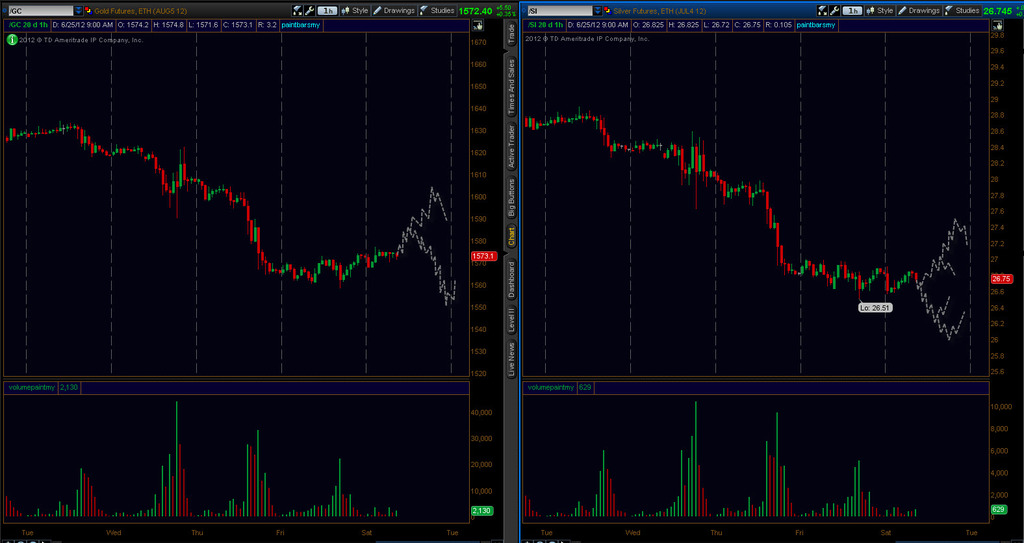
Task: Open Drawings menu on Silver chart
Action: pyautogui.click(x=920, y=10)
